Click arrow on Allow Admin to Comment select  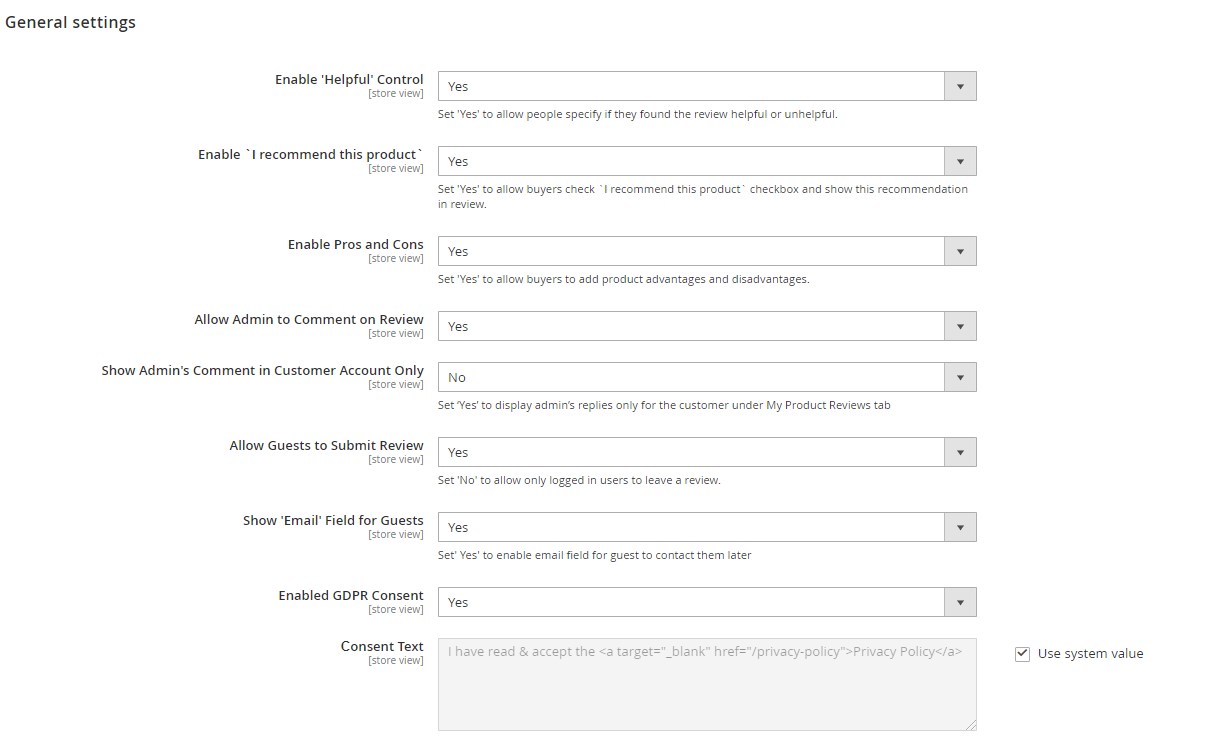click(x=960, y=327)
